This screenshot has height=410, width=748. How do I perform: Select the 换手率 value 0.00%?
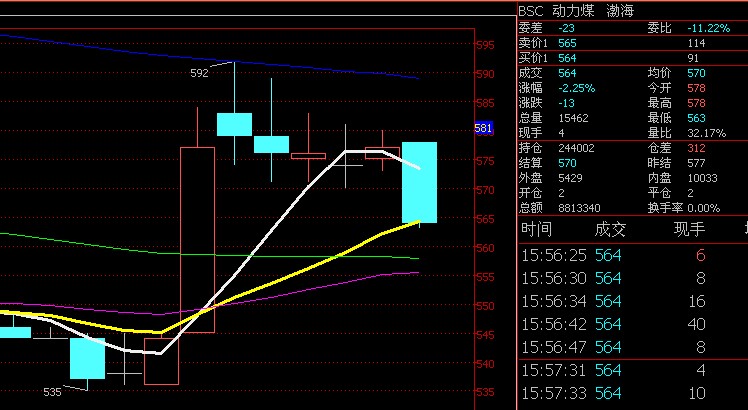pyautogui.click(x=704, y=208)
